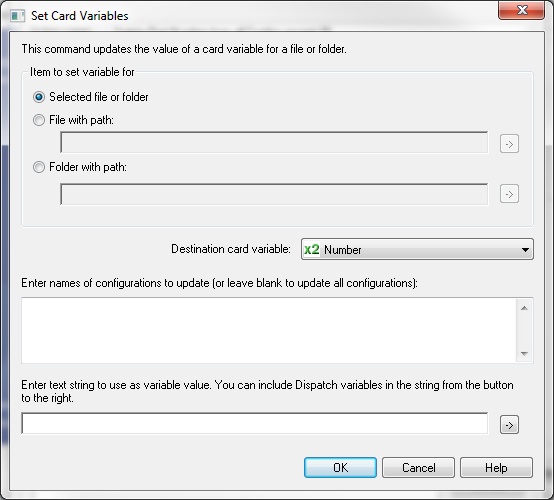Open the arrow button beside Folder path field
Screen dimensions: 554x500
[x=509, y=194]
